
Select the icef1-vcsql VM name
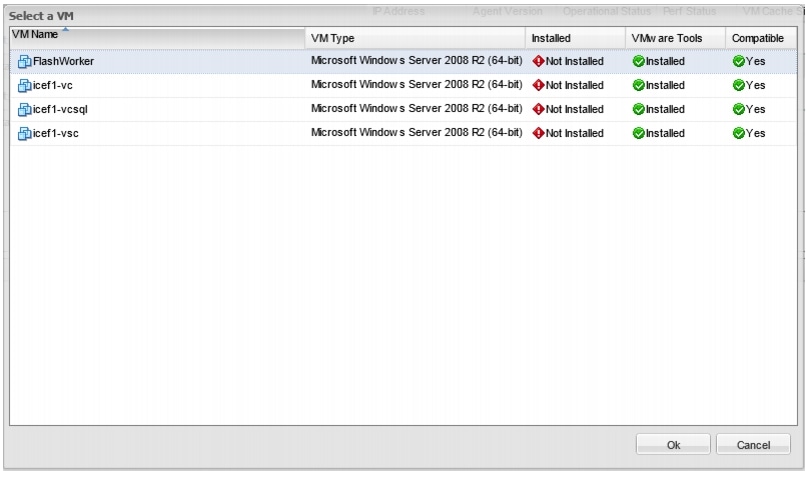(60, 110)
